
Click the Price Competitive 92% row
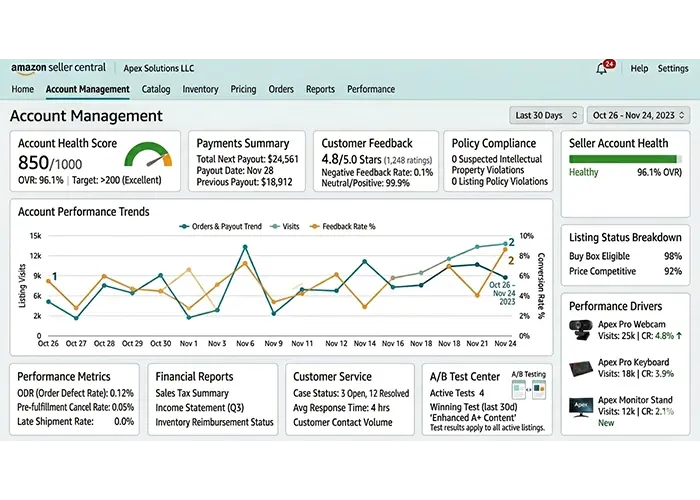[x=625, y=271]
